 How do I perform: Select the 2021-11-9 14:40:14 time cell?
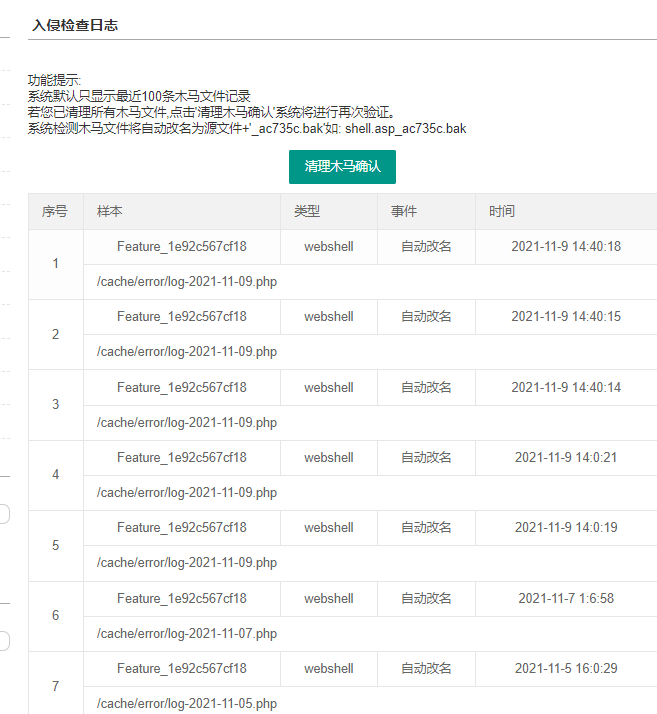(566, 387)
